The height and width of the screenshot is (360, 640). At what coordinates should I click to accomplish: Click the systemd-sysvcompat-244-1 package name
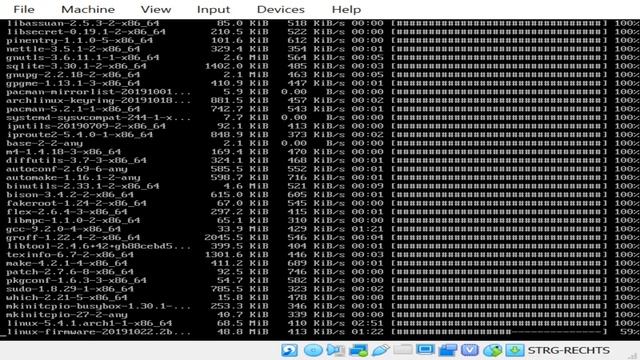[98, 118]
